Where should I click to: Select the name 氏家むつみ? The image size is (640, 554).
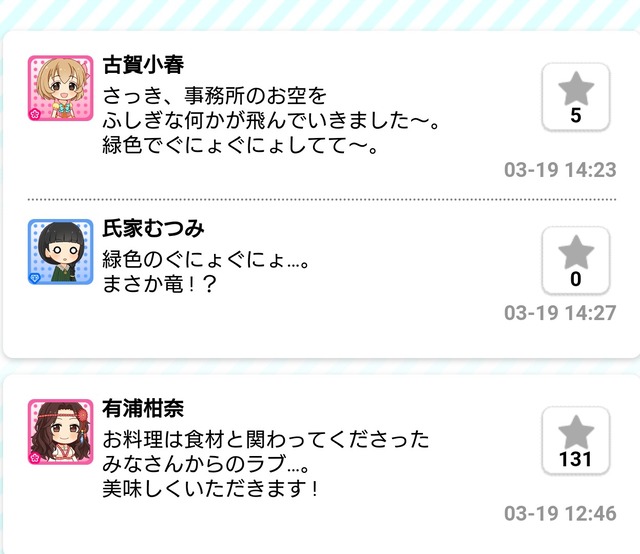[x=153, y=228]
